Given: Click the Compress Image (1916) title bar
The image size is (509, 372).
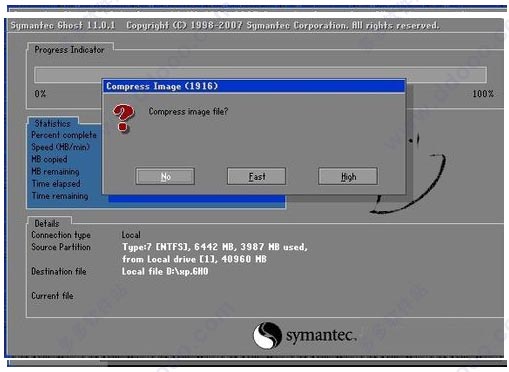Looking at the screenshot, I should [x=254, y=86].
